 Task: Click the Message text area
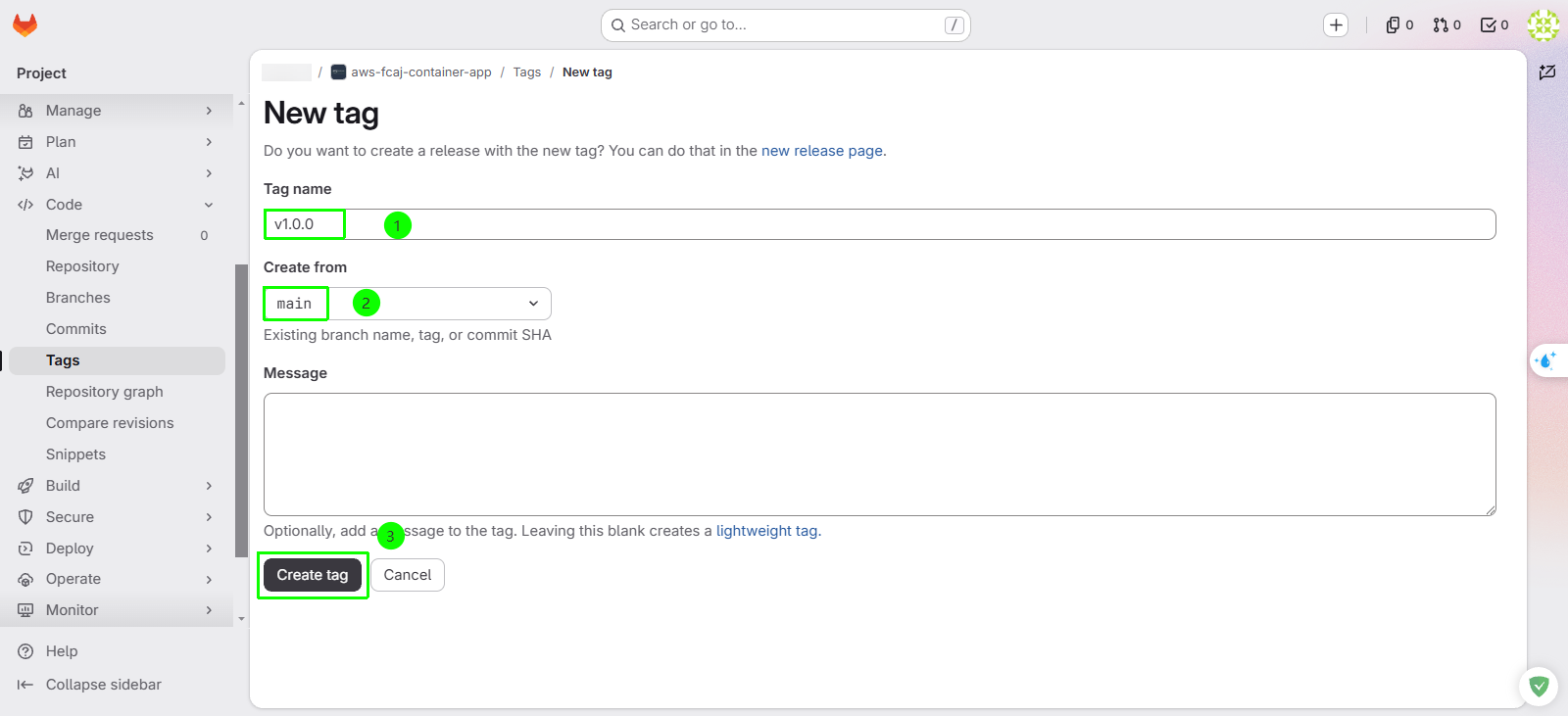coord(880,454)
